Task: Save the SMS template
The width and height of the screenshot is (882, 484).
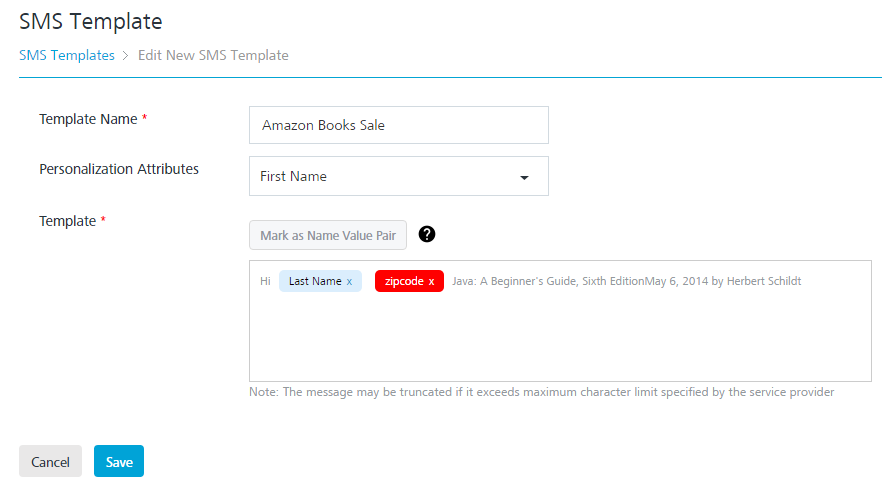Action: [x=119, y=462]
